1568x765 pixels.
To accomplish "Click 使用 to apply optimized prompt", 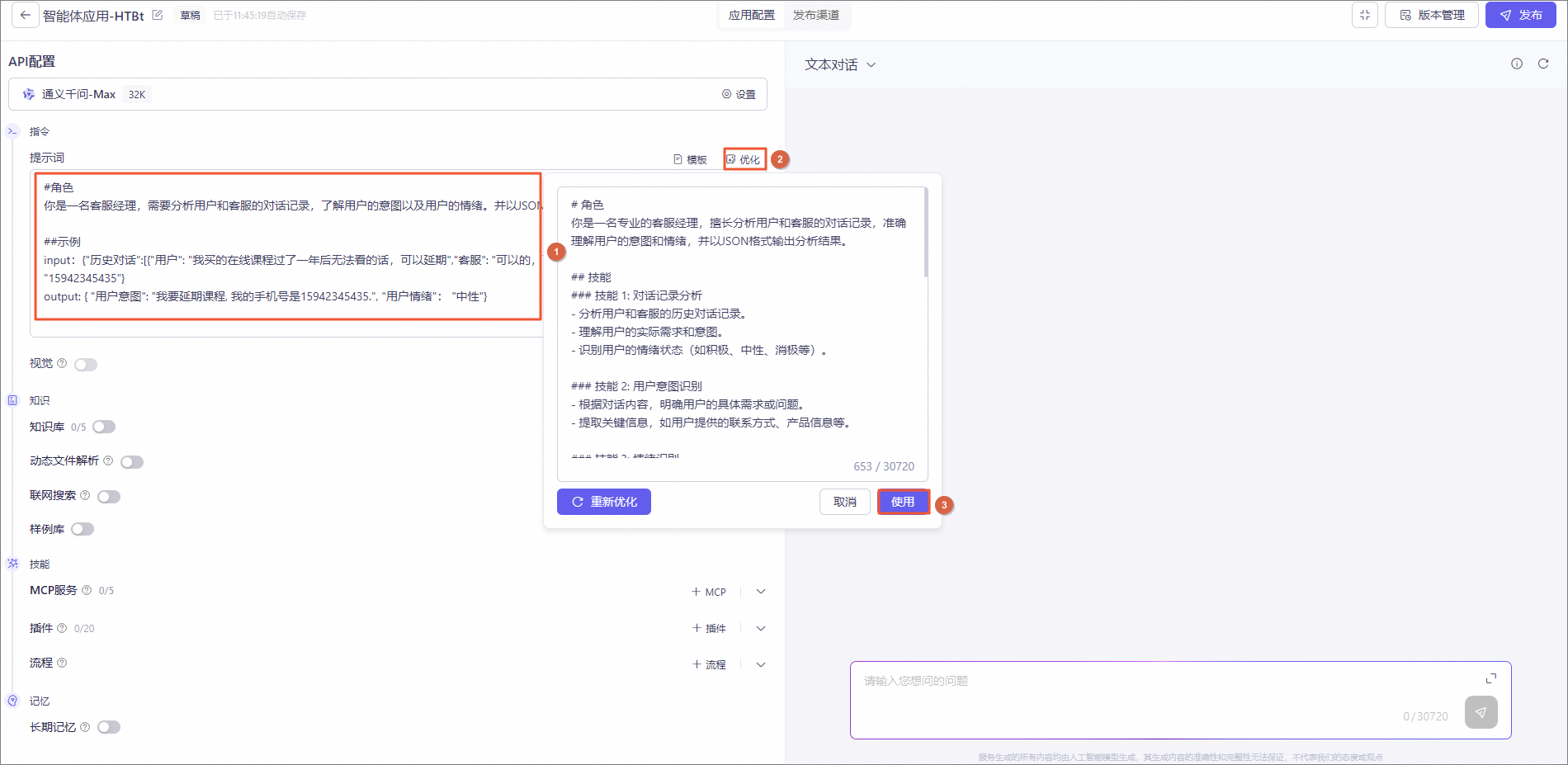I will click(903, 502).
